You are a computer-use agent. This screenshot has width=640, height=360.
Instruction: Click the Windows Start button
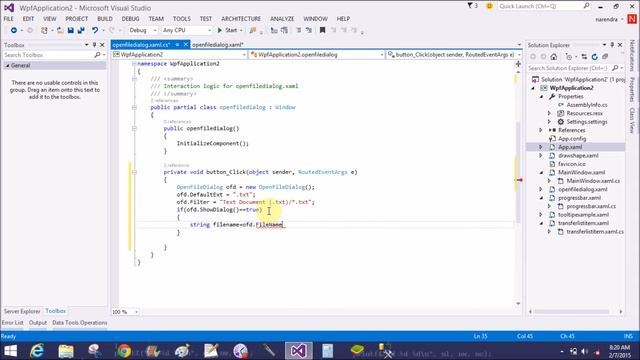pyautogui.click(x=10, y=351)
